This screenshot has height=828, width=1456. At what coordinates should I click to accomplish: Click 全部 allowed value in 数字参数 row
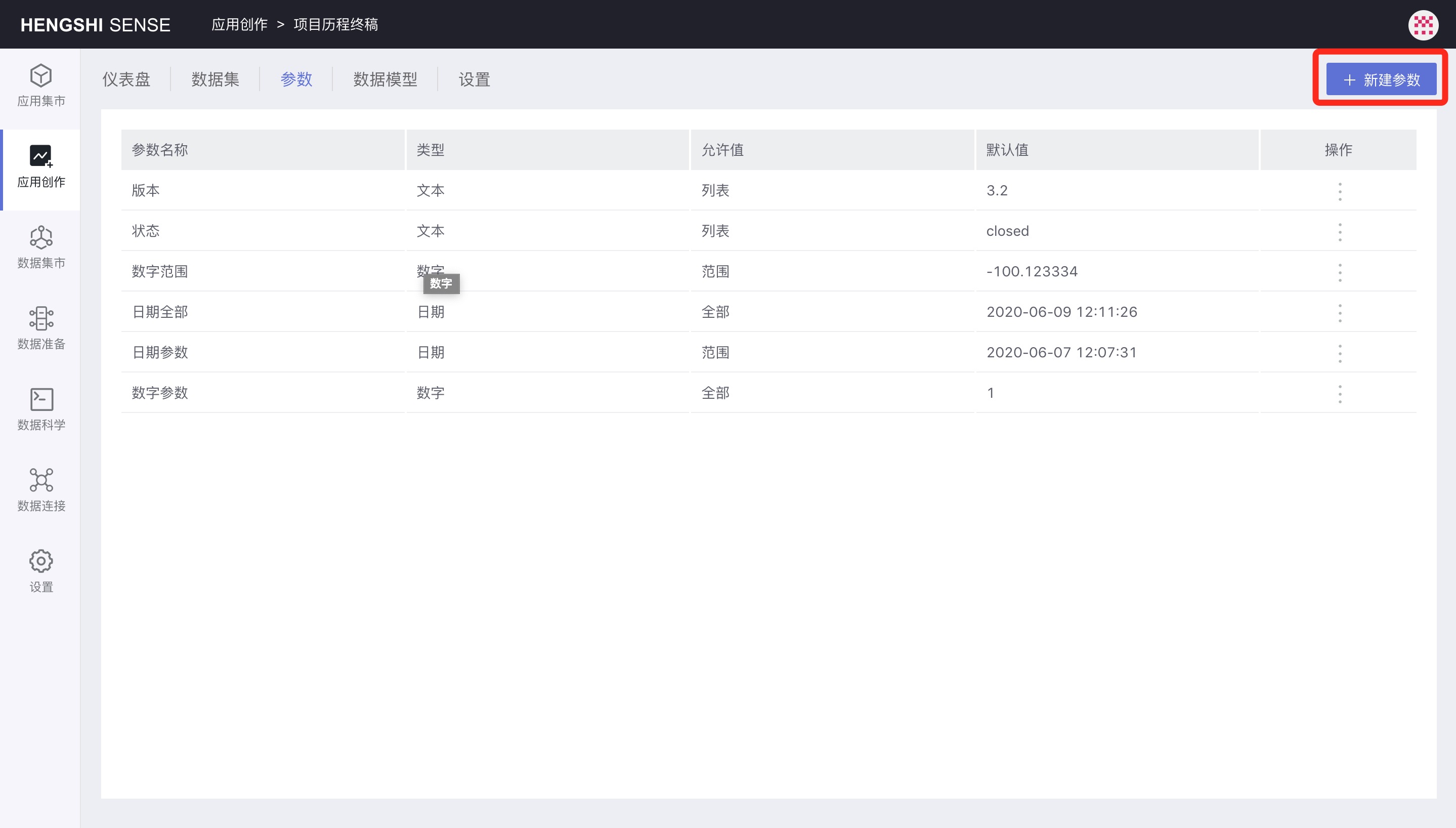tap(715, 392)
